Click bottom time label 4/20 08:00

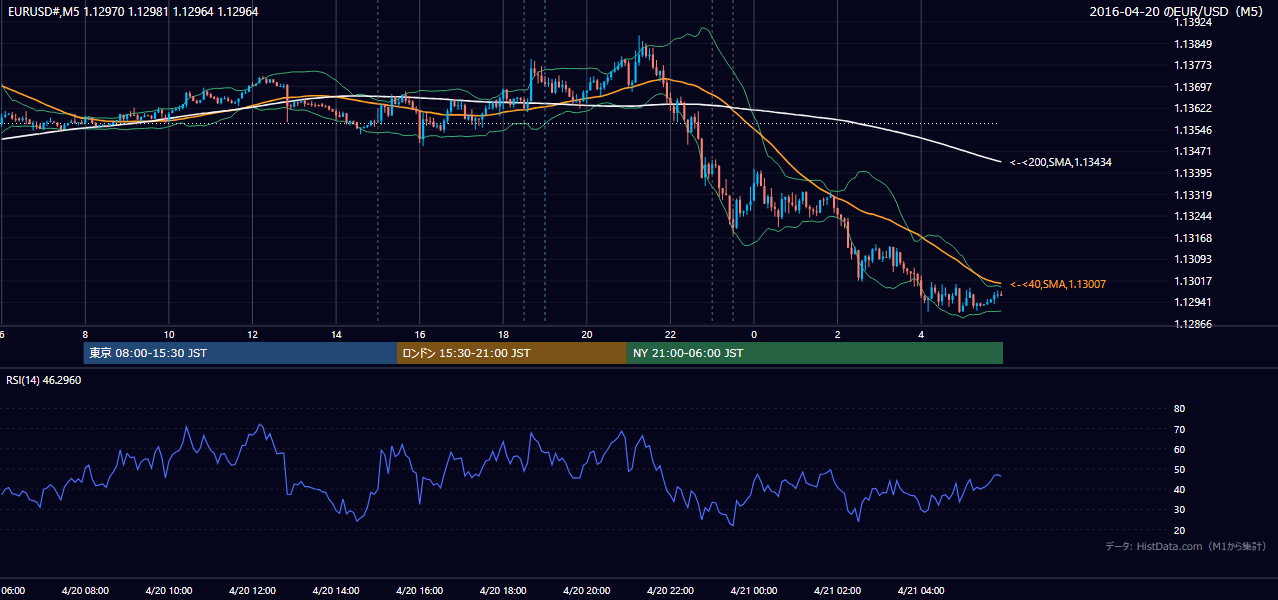[84, 591]
